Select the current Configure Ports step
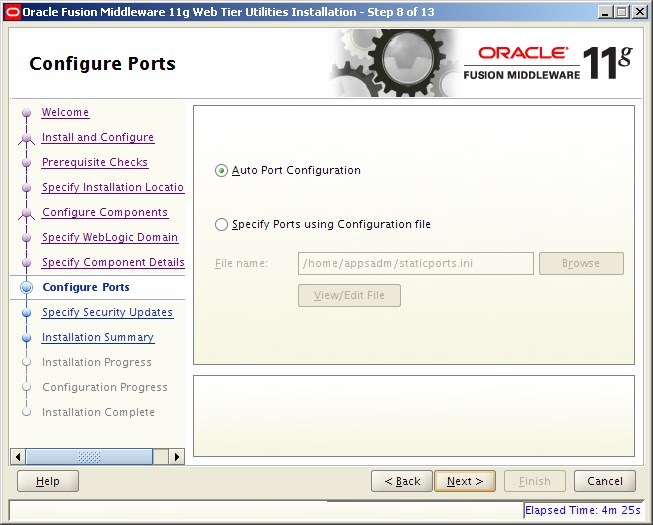 [86, 287]
